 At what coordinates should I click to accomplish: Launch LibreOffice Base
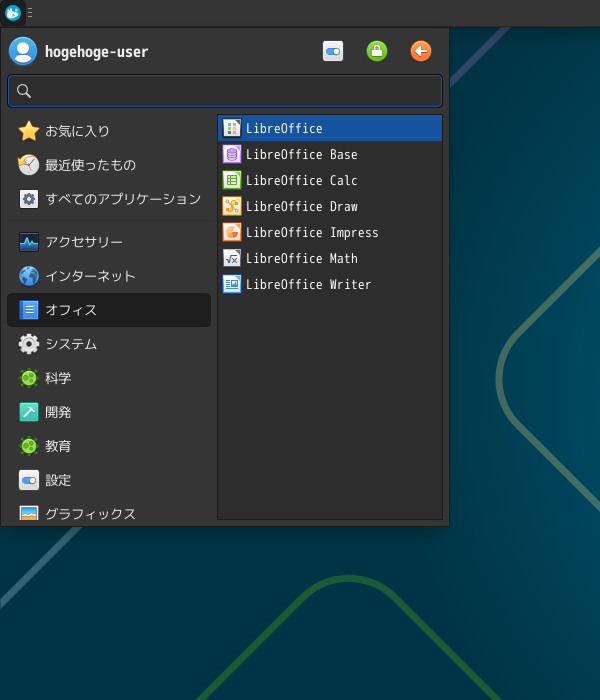point(301,155)
